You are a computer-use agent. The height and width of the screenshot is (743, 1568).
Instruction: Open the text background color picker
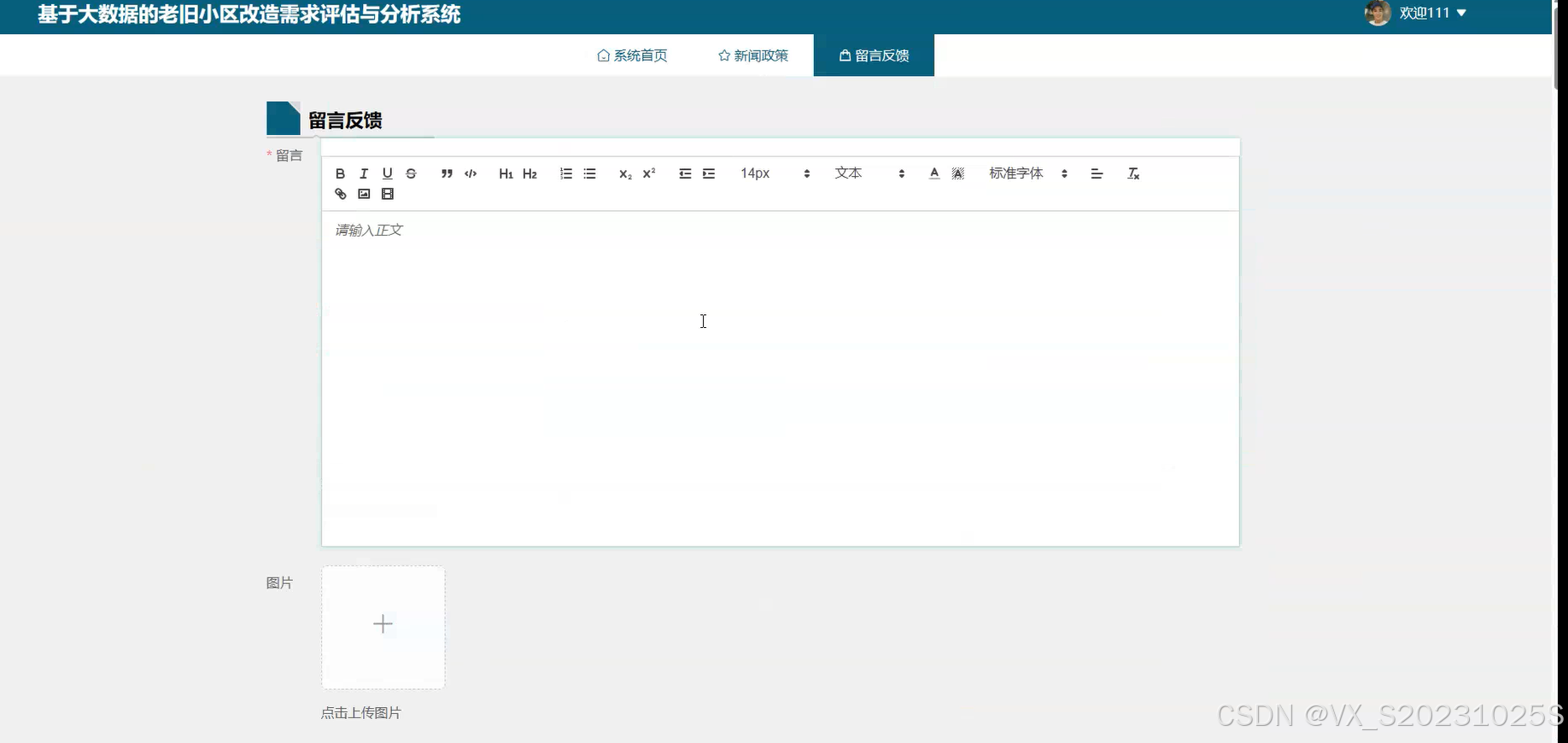[x=958, y=173]
